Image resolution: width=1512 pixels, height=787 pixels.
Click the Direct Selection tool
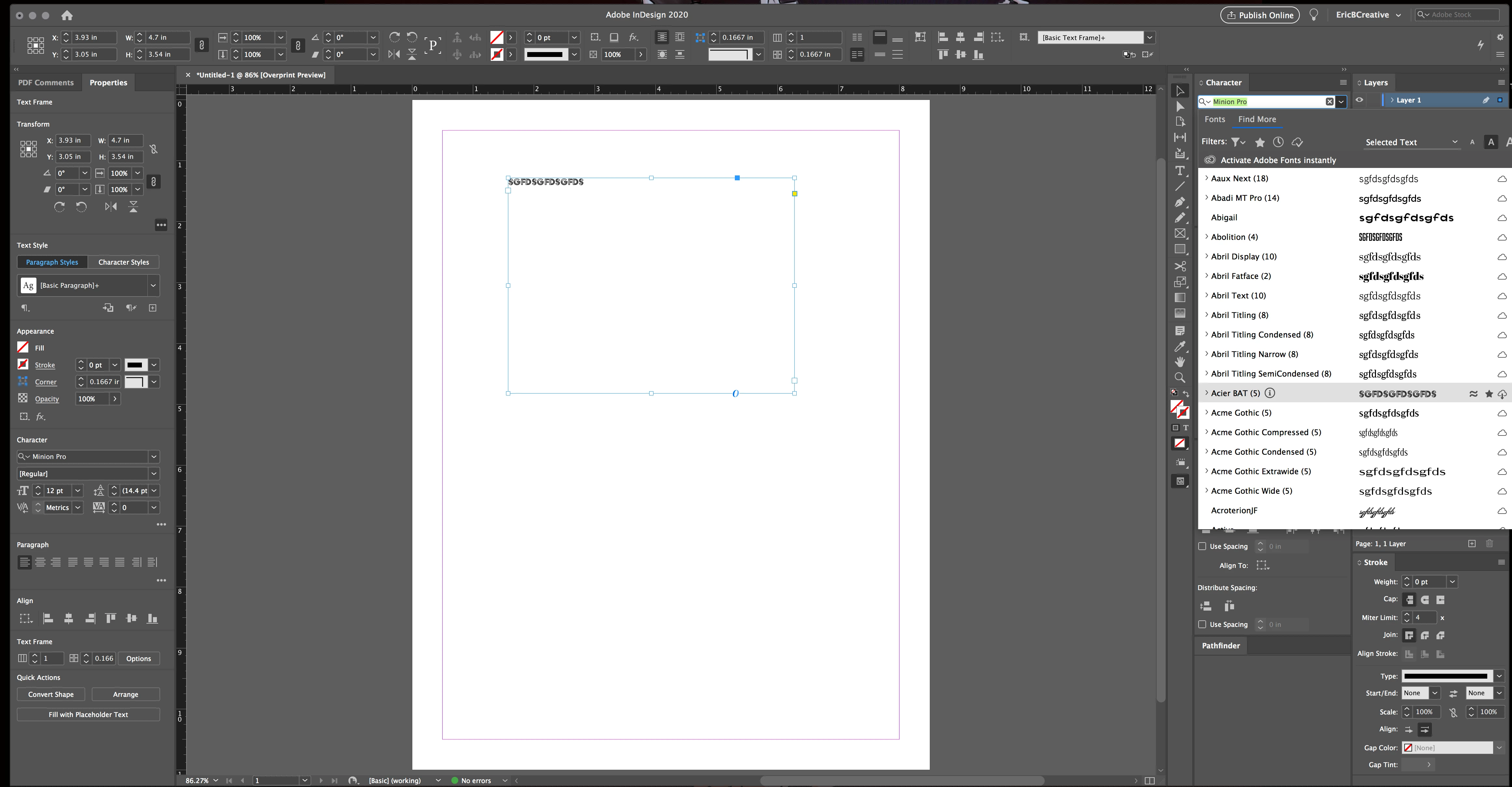pos(1180,106)
